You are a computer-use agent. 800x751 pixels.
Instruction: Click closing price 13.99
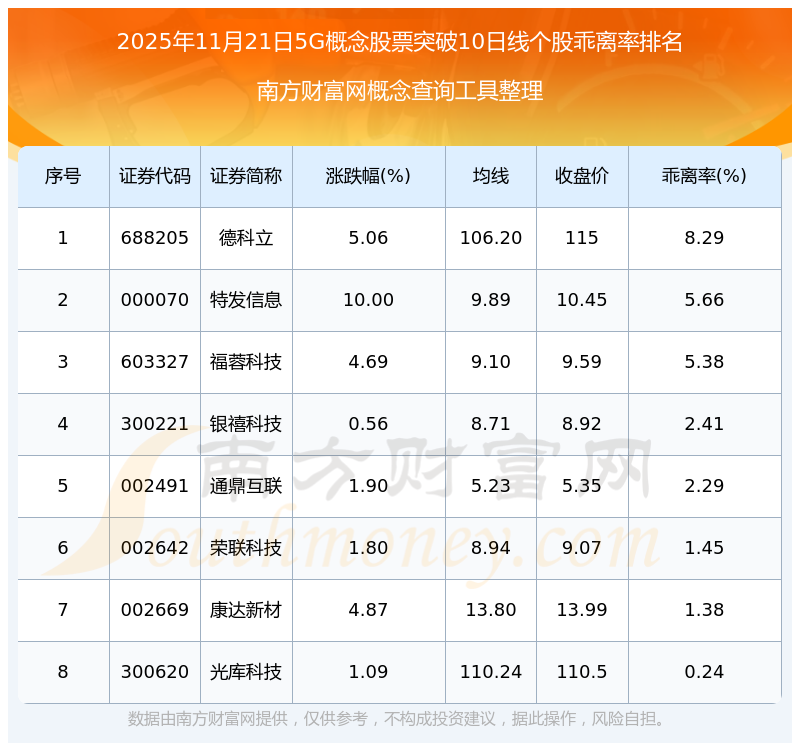click(x=582, y=610)
